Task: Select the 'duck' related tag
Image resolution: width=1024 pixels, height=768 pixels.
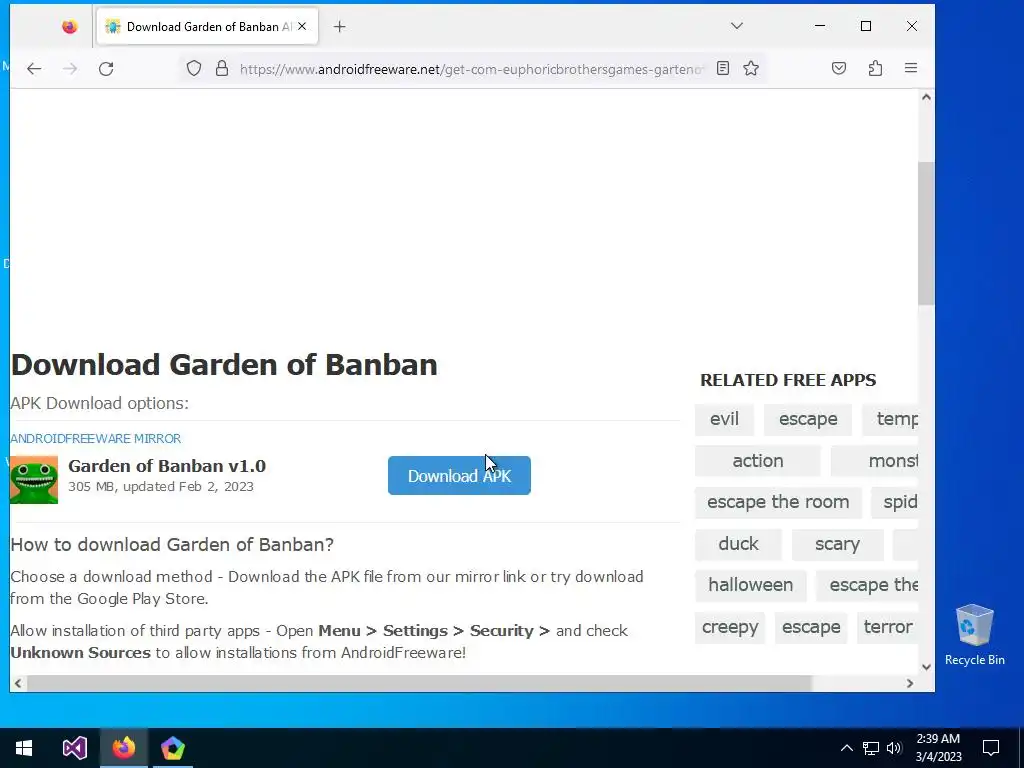Action: (x=738, y=544)
